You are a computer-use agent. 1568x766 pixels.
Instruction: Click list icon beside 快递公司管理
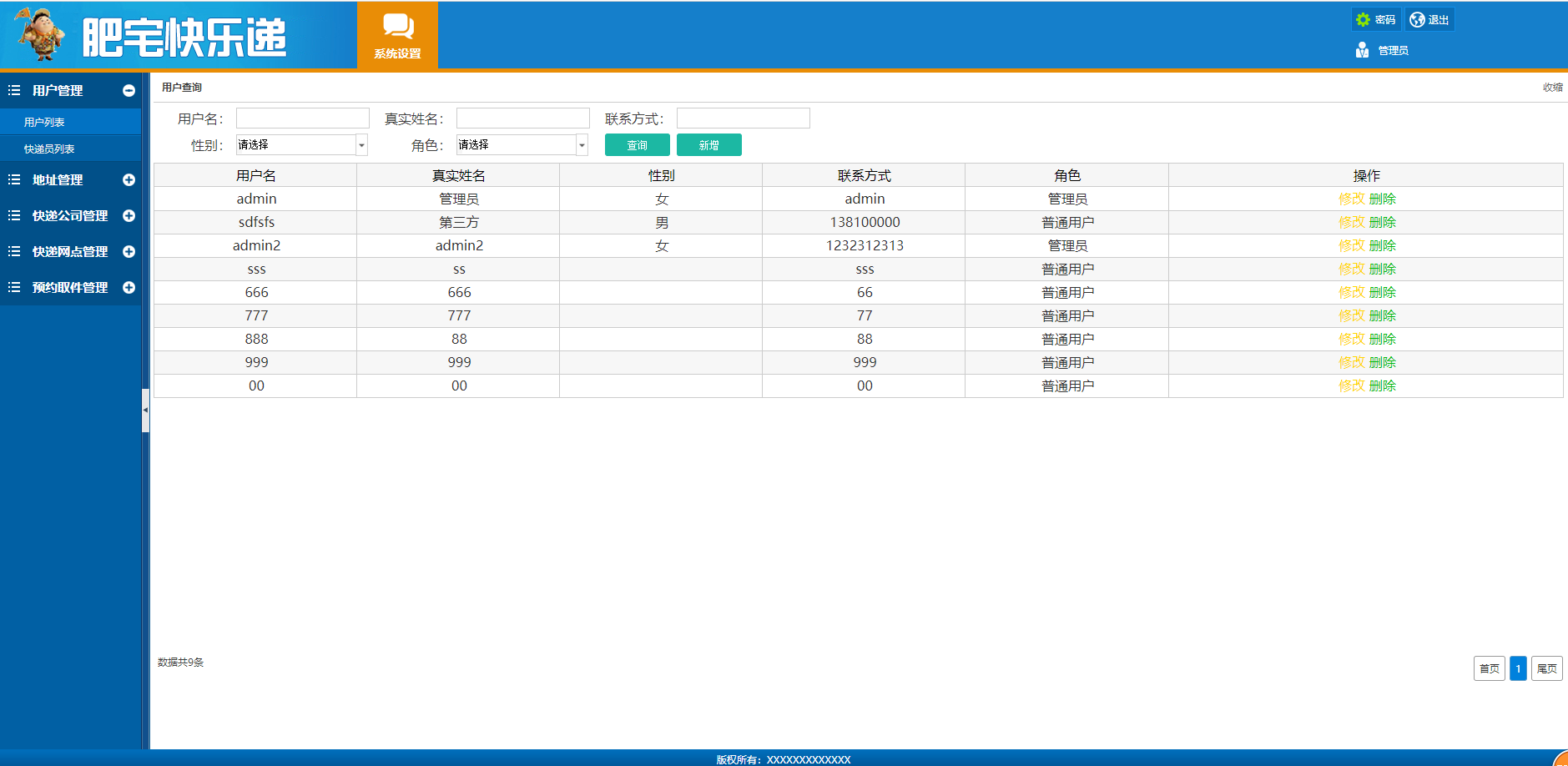click(14, 215)
